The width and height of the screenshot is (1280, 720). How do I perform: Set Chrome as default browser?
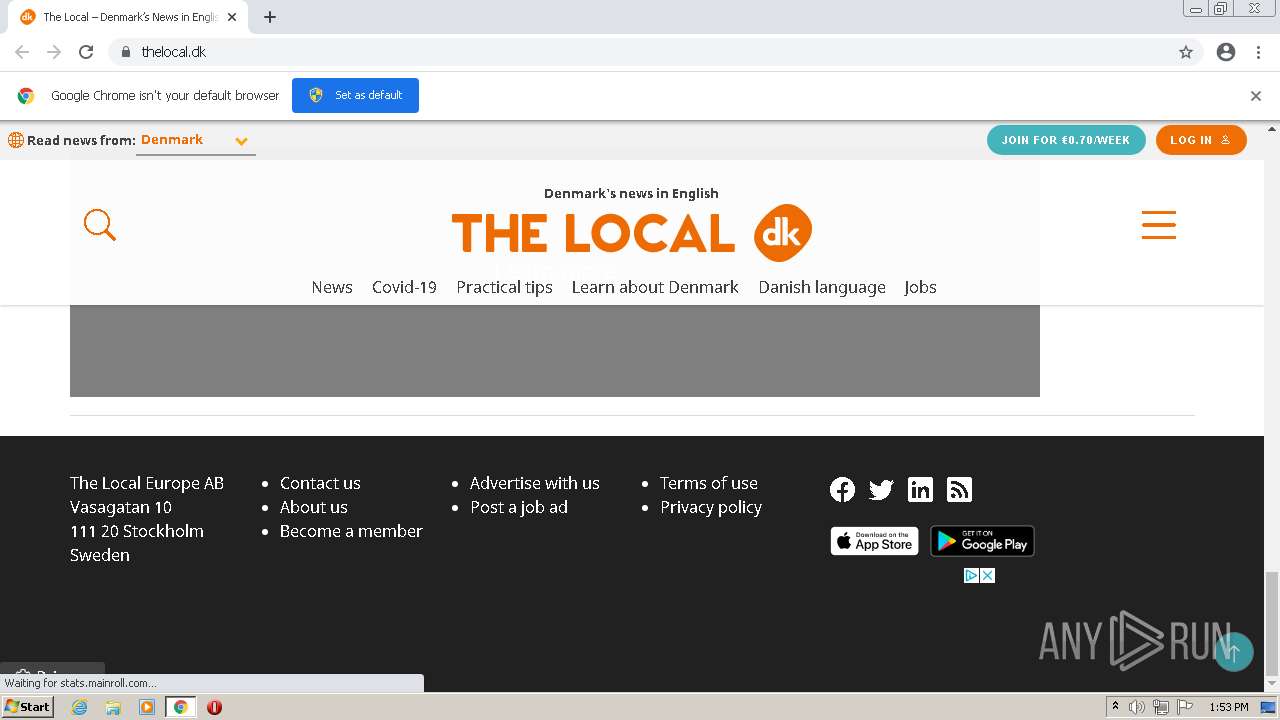[355, 95]
